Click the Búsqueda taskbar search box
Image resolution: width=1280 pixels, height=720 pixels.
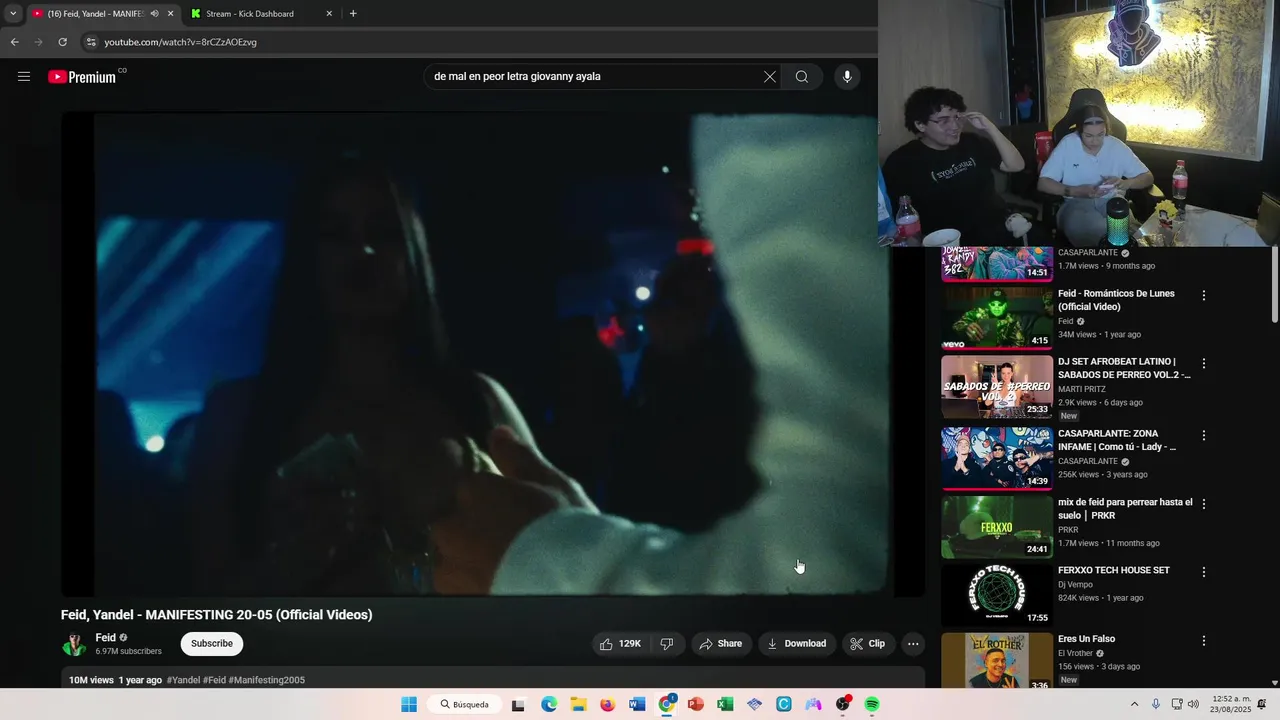(x=465, y=704)
